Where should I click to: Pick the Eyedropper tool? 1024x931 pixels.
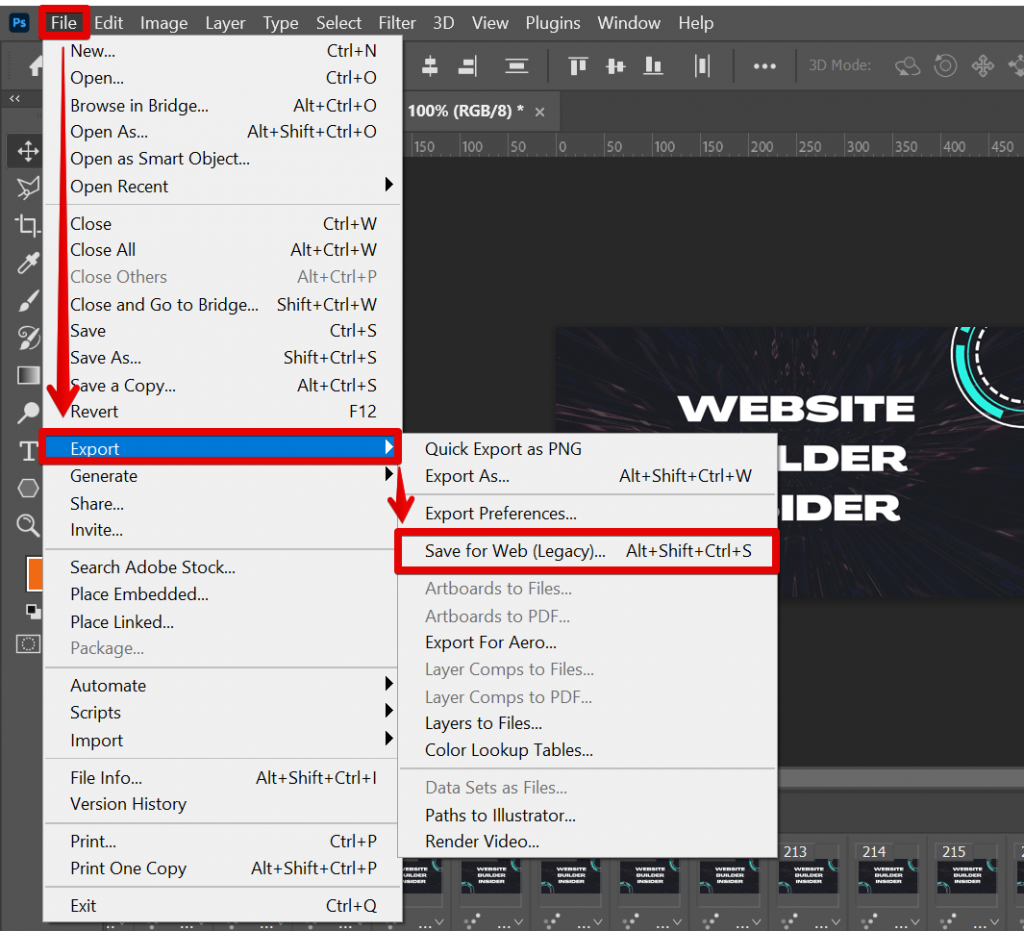coord(27,262)
